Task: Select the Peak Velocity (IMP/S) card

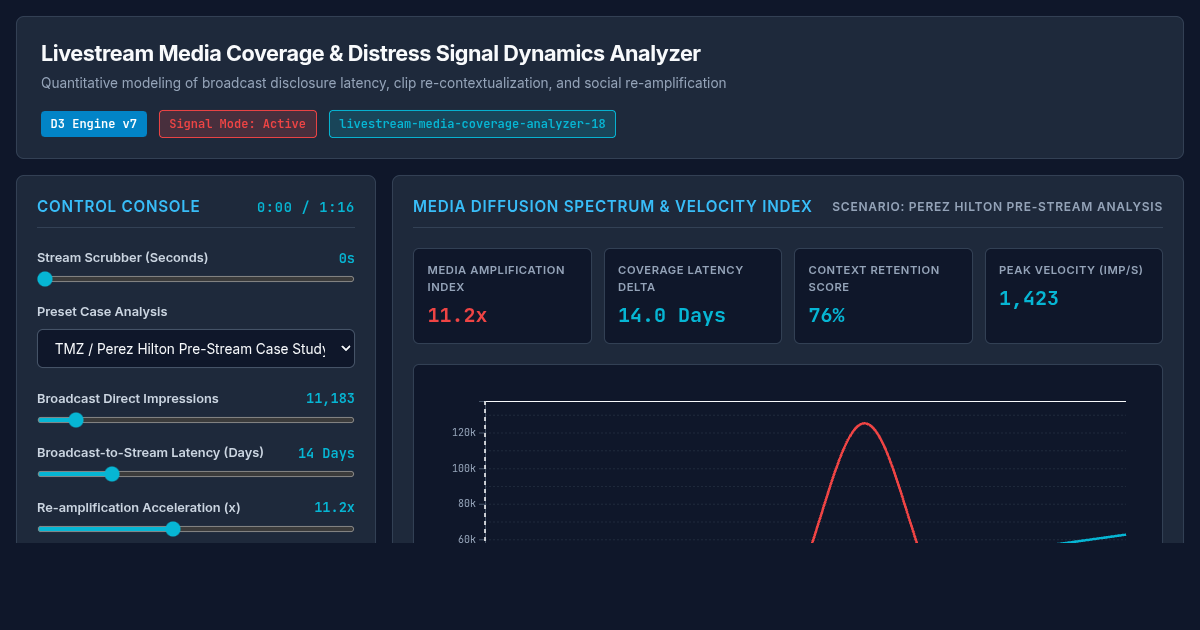Action: 1074,296
